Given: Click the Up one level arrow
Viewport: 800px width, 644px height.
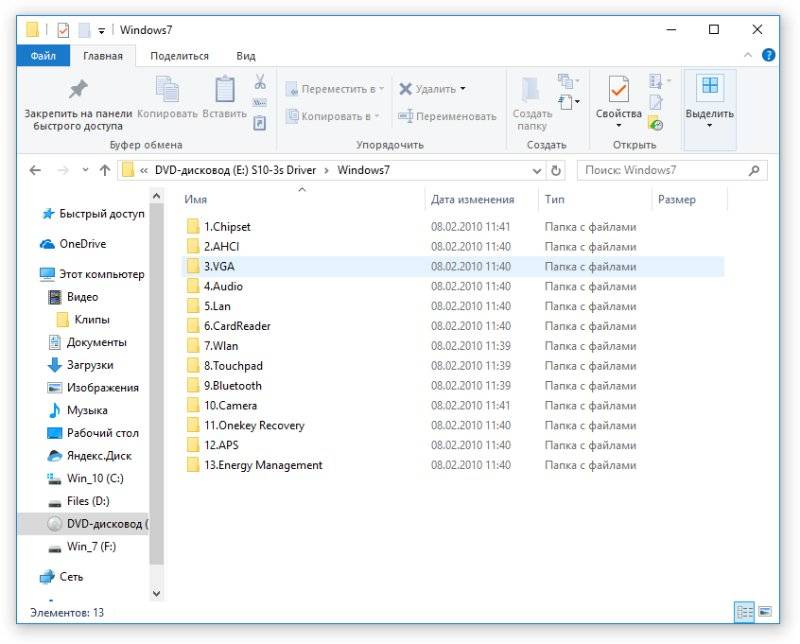Looking at the screenshot, I should point(105,170).
